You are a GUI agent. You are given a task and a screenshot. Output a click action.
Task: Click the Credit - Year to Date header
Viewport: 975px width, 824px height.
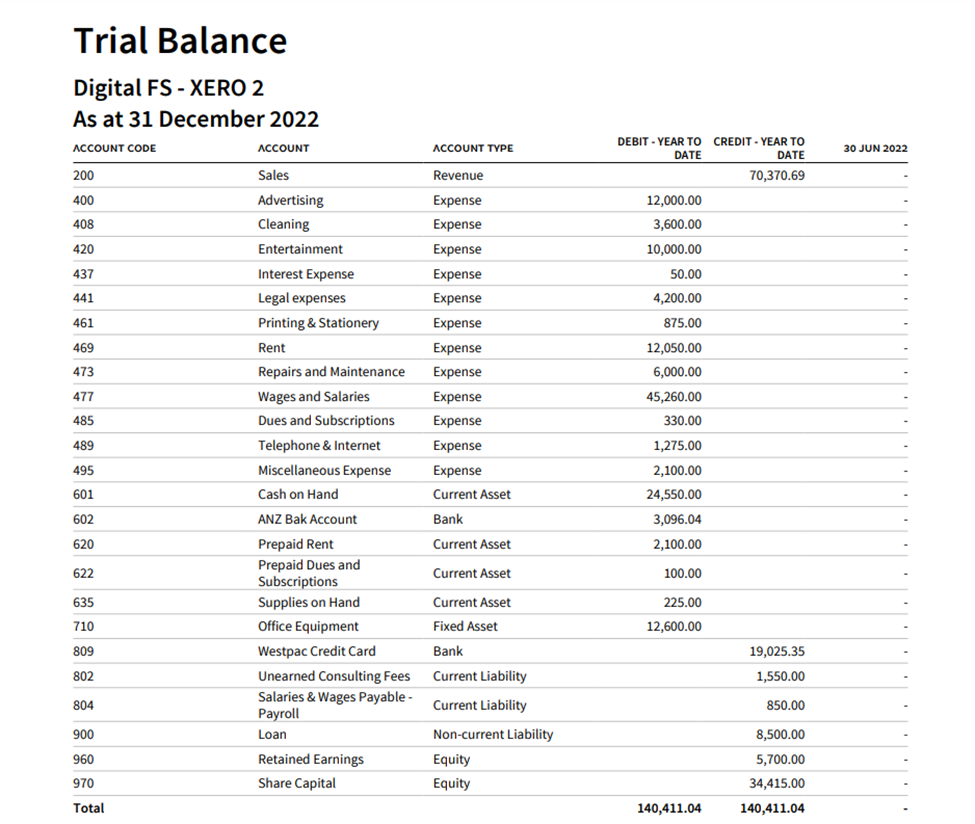coord(759,148)
